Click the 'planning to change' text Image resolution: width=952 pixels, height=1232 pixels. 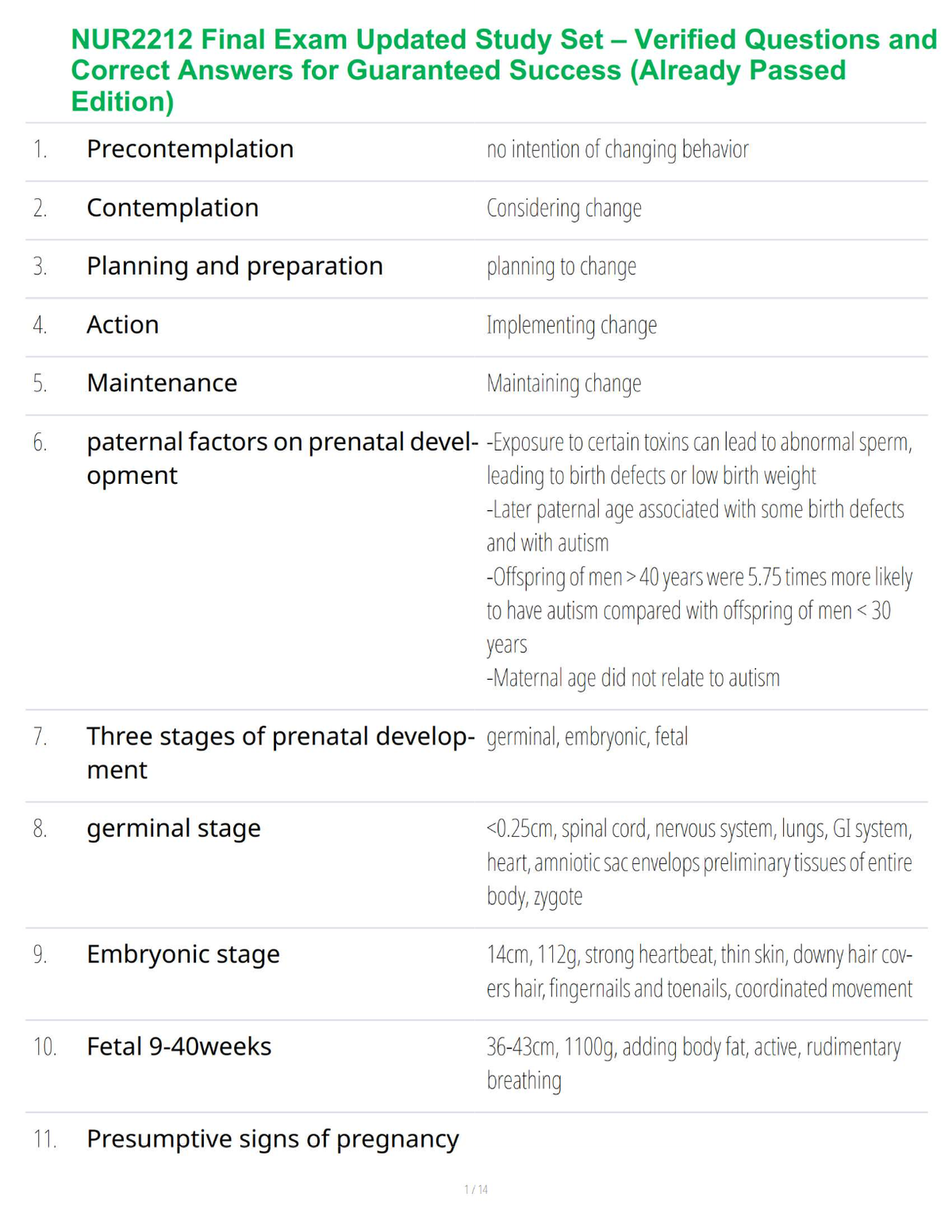pyautogui.click(x=562, y=267)
